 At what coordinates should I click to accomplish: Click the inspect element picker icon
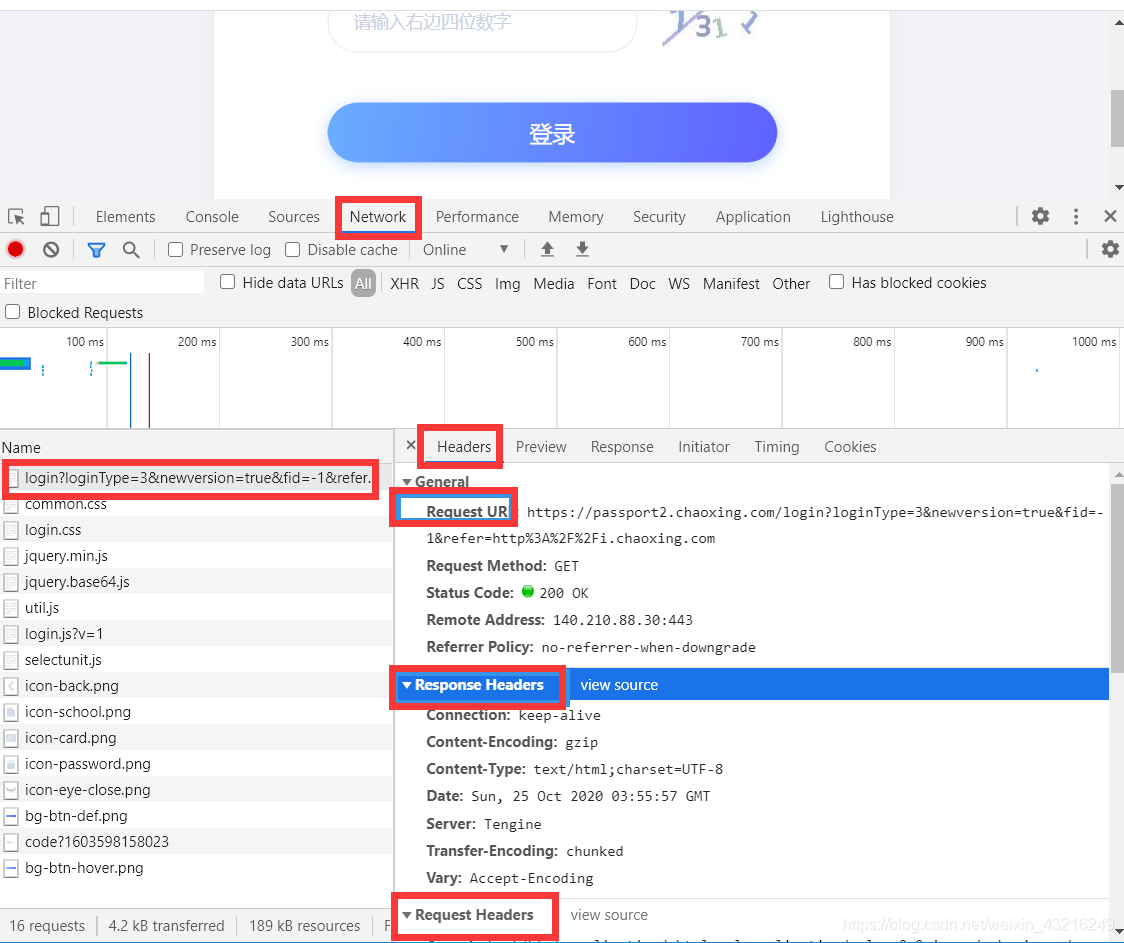click(16, 217)
